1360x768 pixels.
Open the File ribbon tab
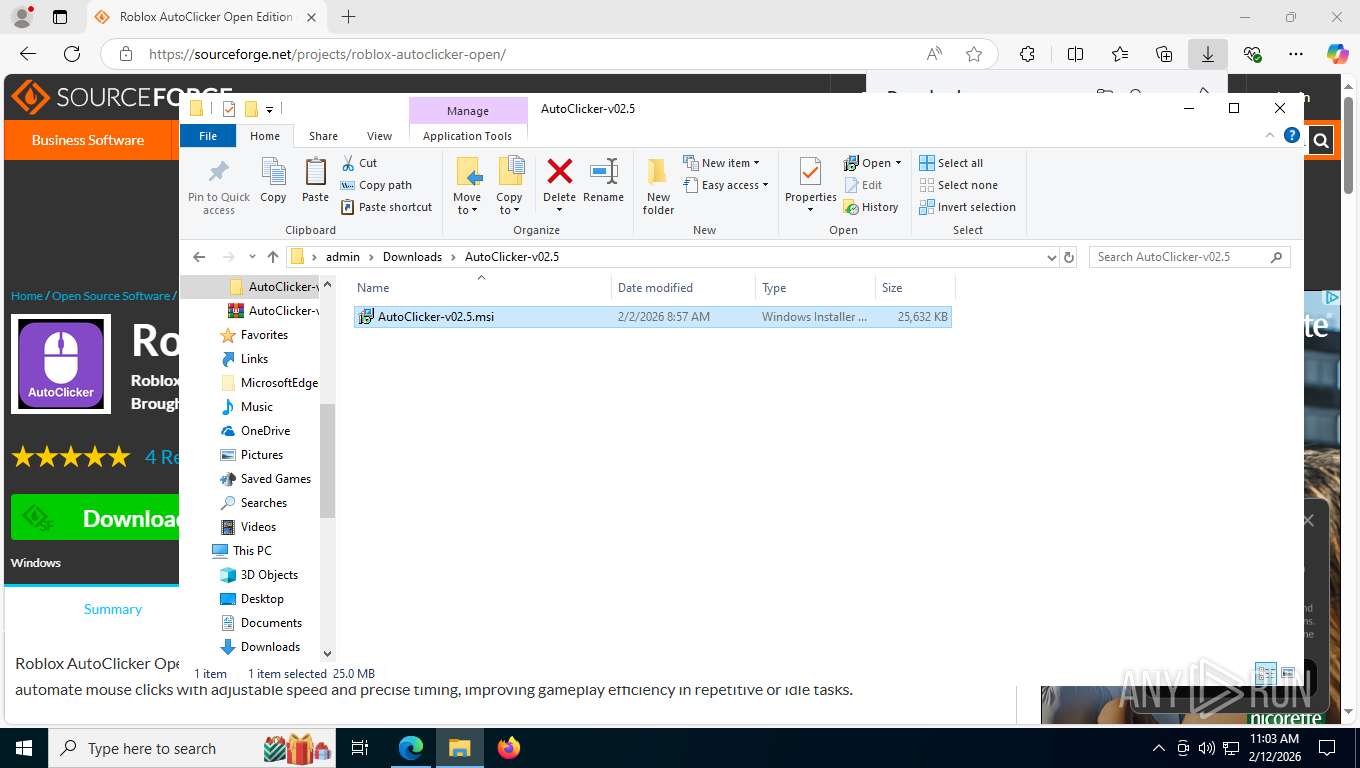click(x=208, y=136)
